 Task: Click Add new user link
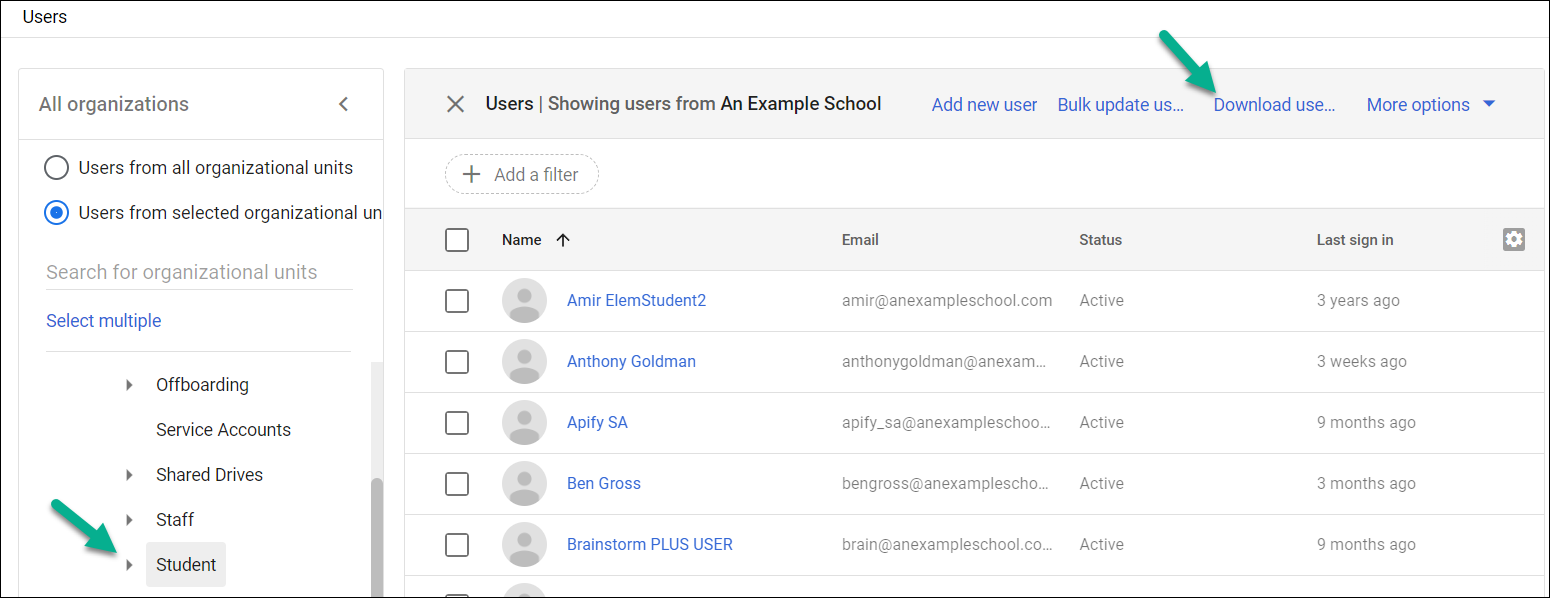click(x=984, y=104)
